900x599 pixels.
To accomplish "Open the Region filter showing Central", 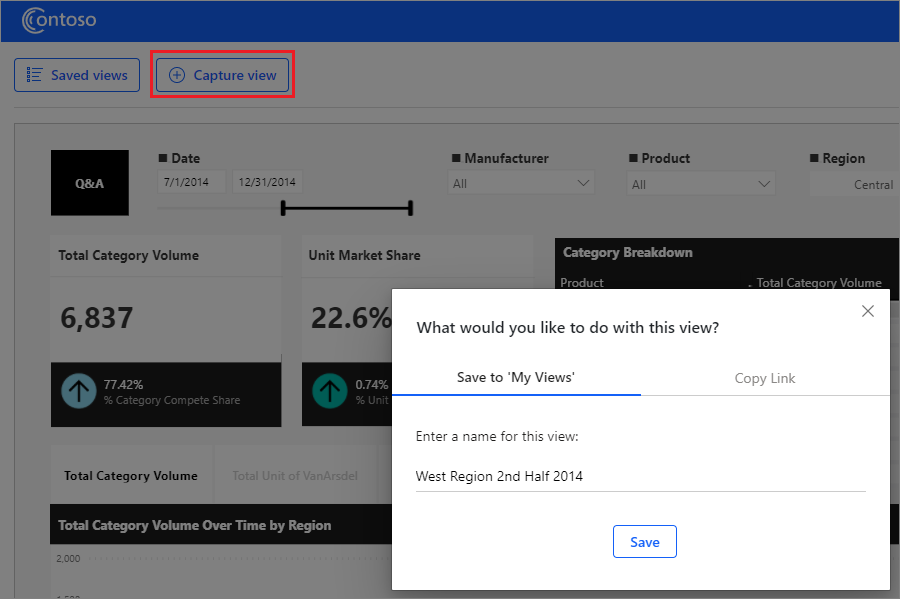I will click(x=854, y=184).
